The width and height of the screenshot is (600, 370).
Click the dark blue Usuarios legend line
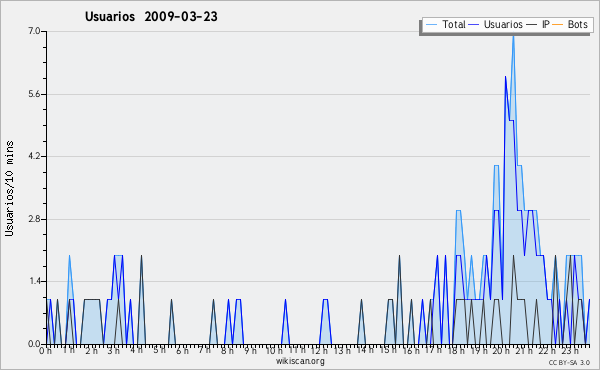click(x=473, y=25)
